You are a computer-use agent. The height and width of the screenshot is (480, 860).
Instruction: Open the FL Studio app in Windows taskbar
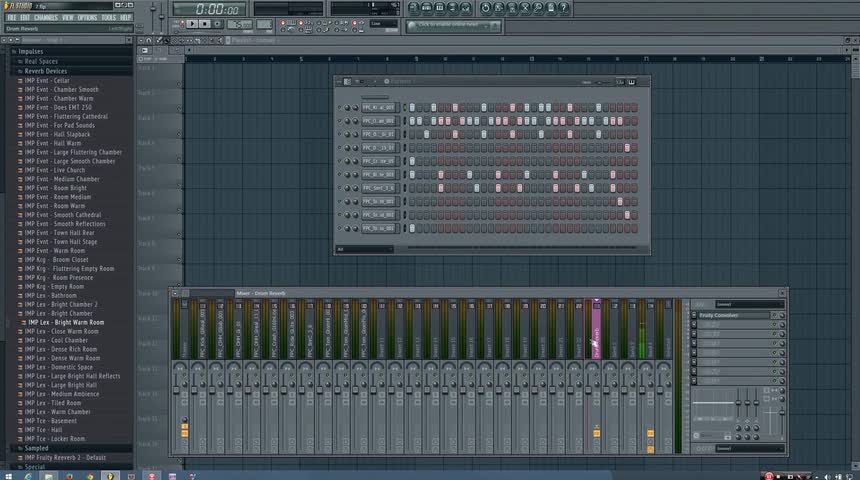(110, 476)
